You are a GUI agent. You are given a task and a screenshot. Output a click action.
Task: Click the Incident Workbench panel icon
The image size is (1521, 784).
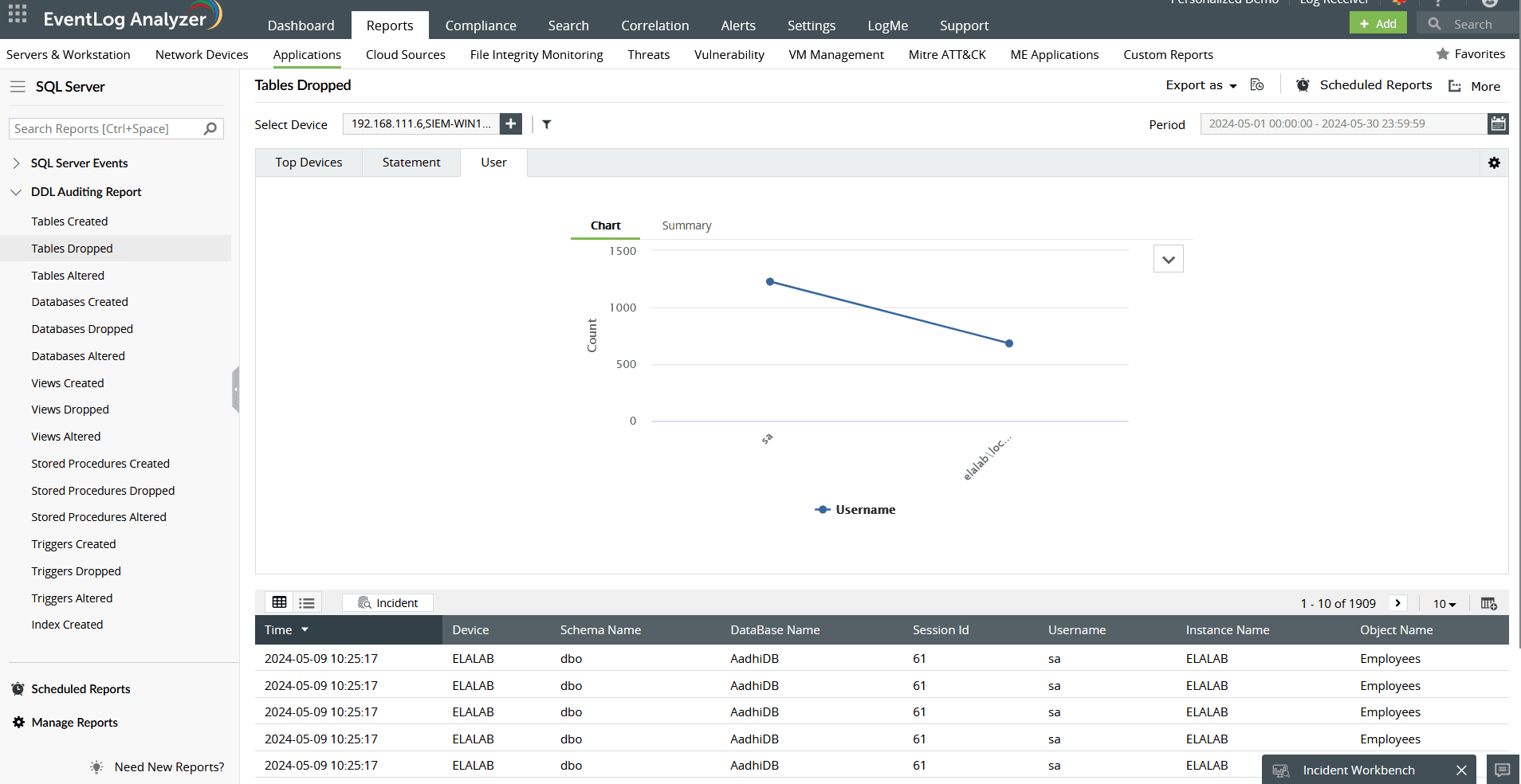1281,770
